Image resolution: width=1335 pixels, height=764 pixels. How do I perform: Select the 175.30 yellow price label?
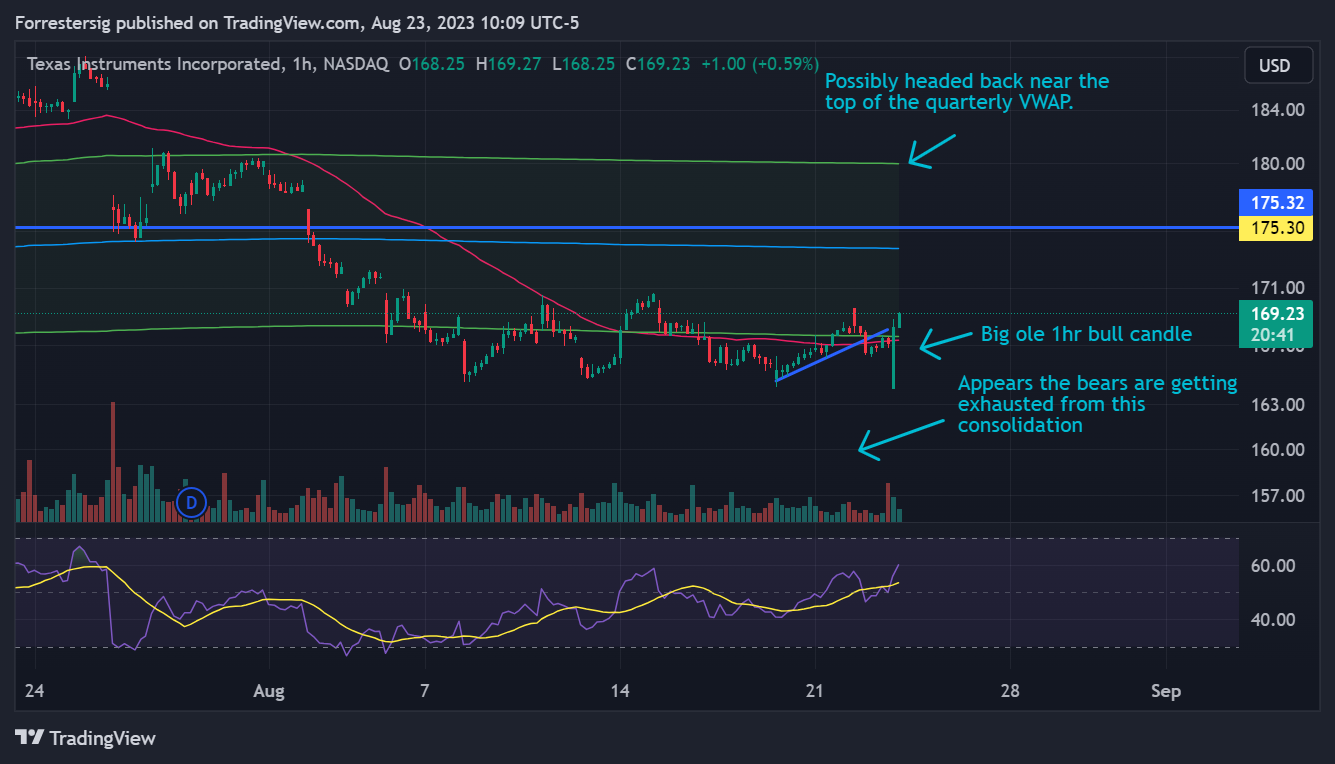coord(1278,228)
